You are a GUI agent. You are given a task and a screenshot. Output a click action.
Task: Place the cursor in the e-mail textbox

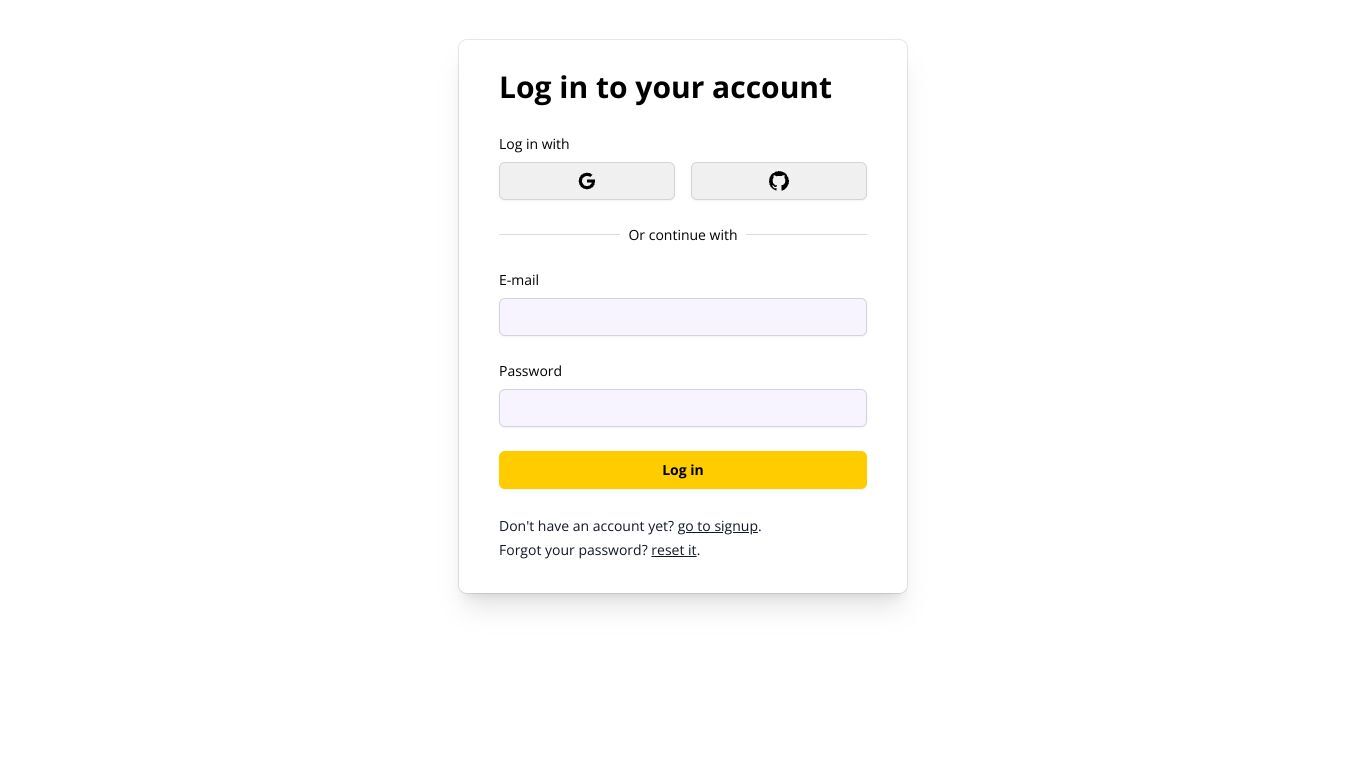click(x=683, y=317)
